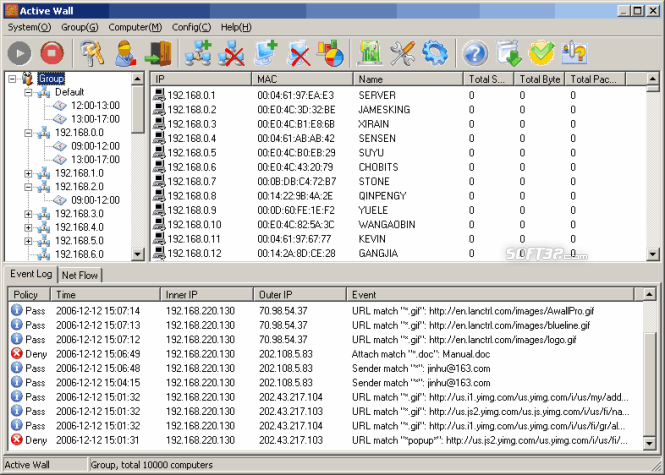Screen dimensions: 665x475
Task: Click the yellow checkmark register icon
Action: [542, 53]
